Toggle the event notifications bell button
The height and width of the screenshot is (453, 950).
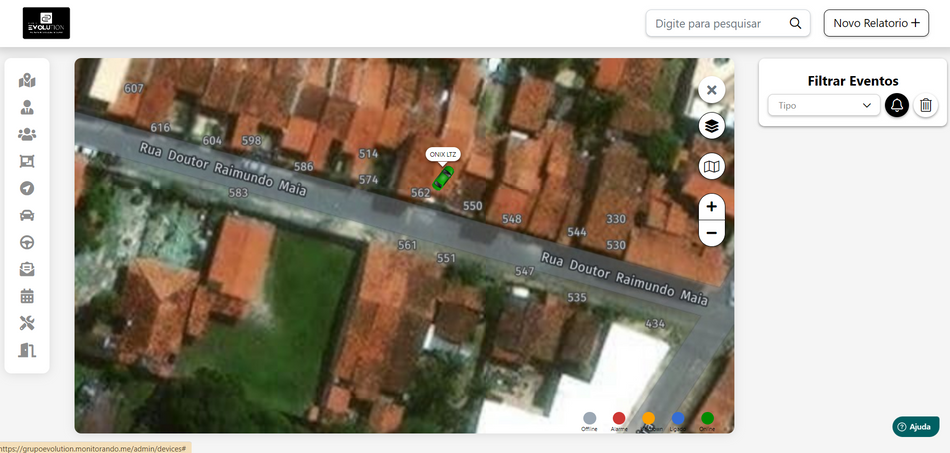(897, 105)
